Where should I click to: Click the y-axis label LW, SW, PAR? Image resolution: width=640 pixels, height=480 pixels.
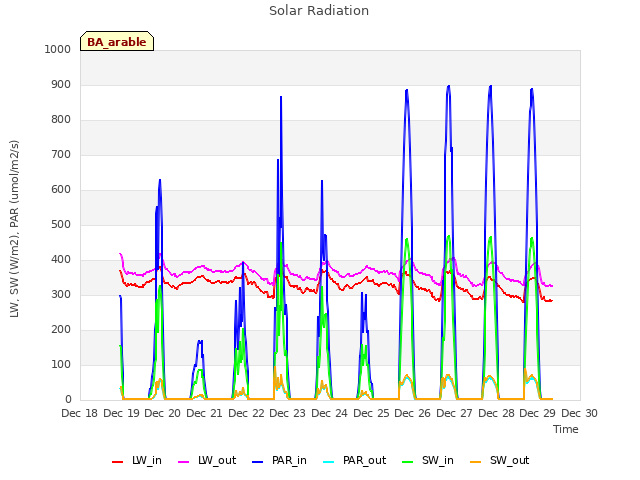tap(14, 229)
